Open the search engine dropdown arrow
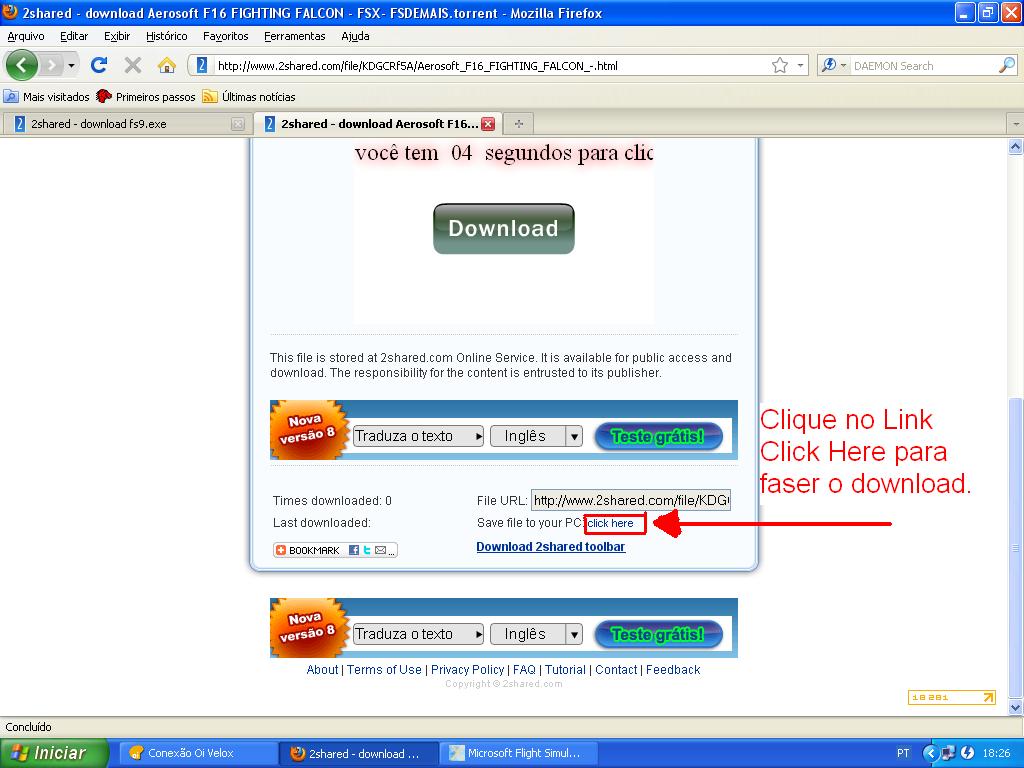 (842, 64)
